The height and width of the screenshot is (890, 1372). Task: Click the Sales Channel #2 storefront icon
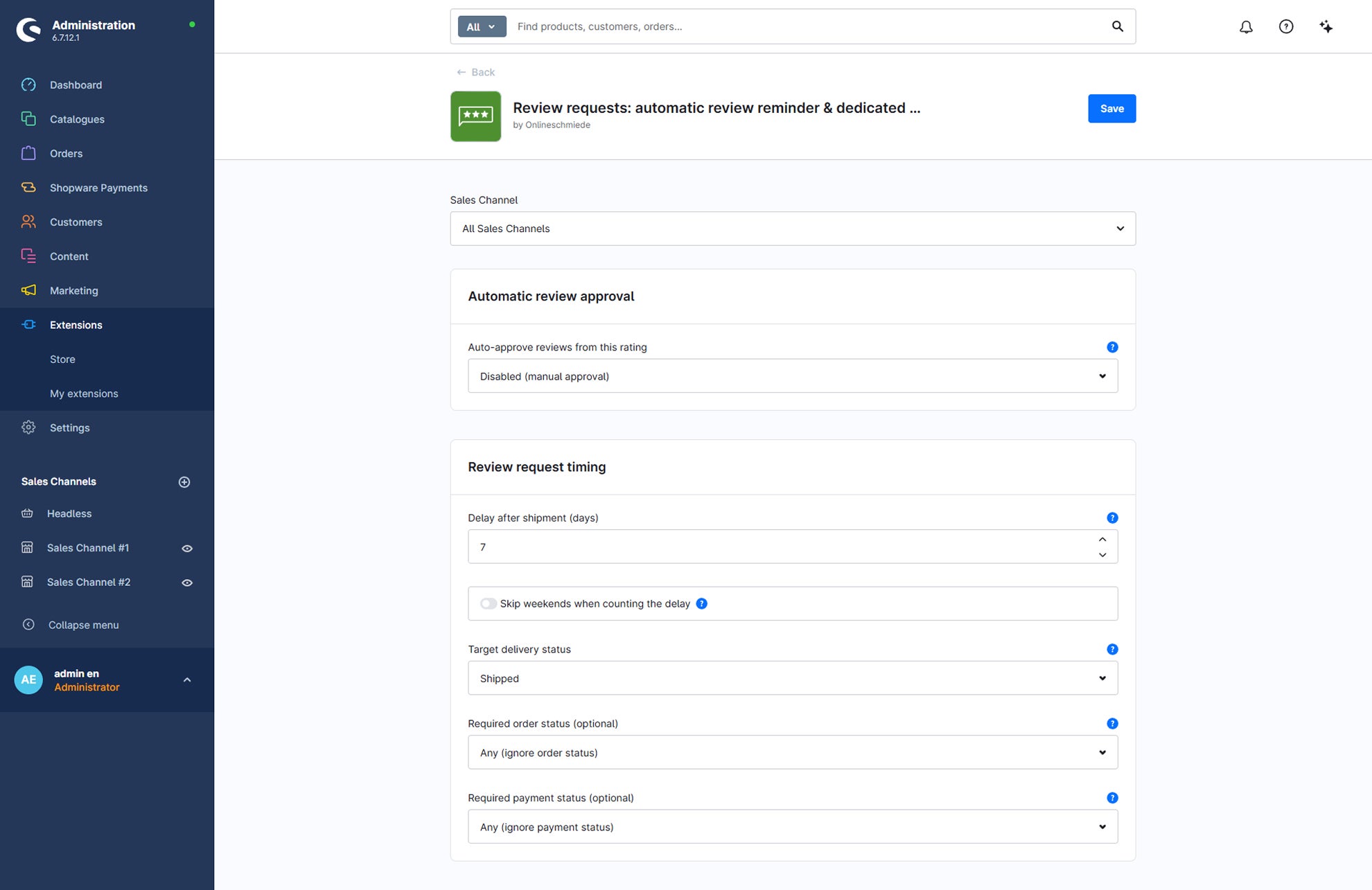[27, 582]
